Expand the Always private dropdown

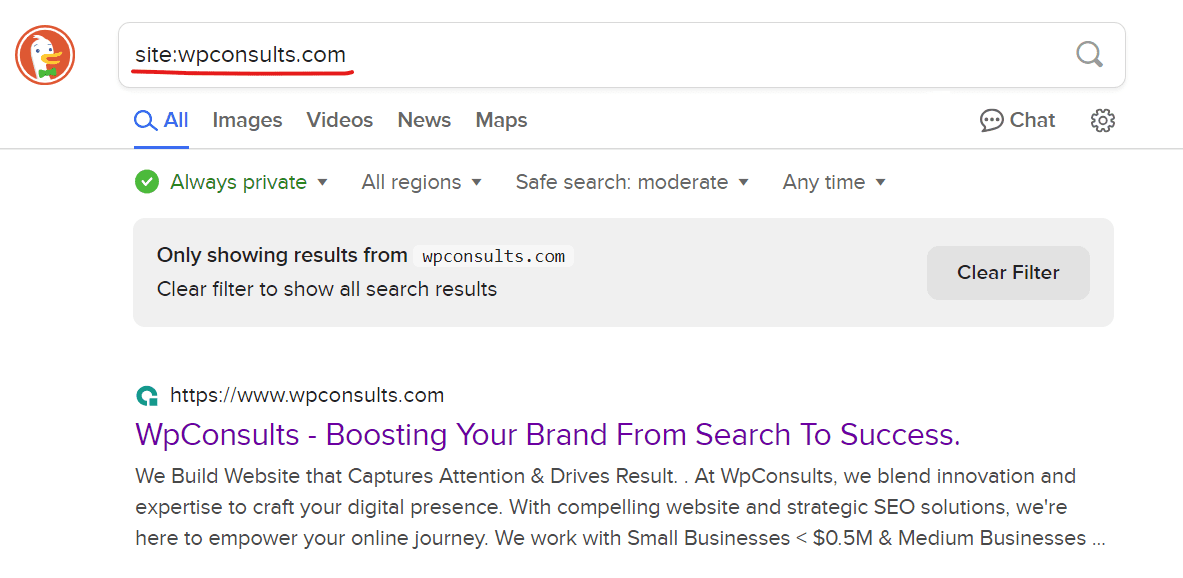pos(322,182)
